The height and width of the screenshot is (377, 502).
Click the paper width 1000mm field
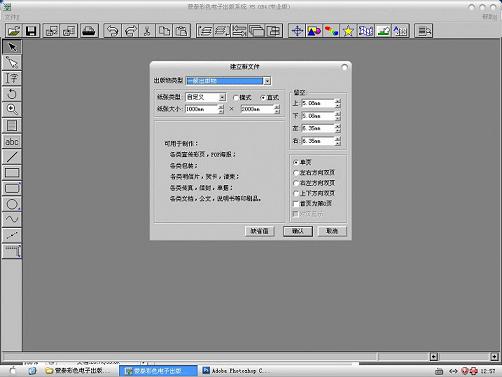pyautogui.click(x=202, y=109)
